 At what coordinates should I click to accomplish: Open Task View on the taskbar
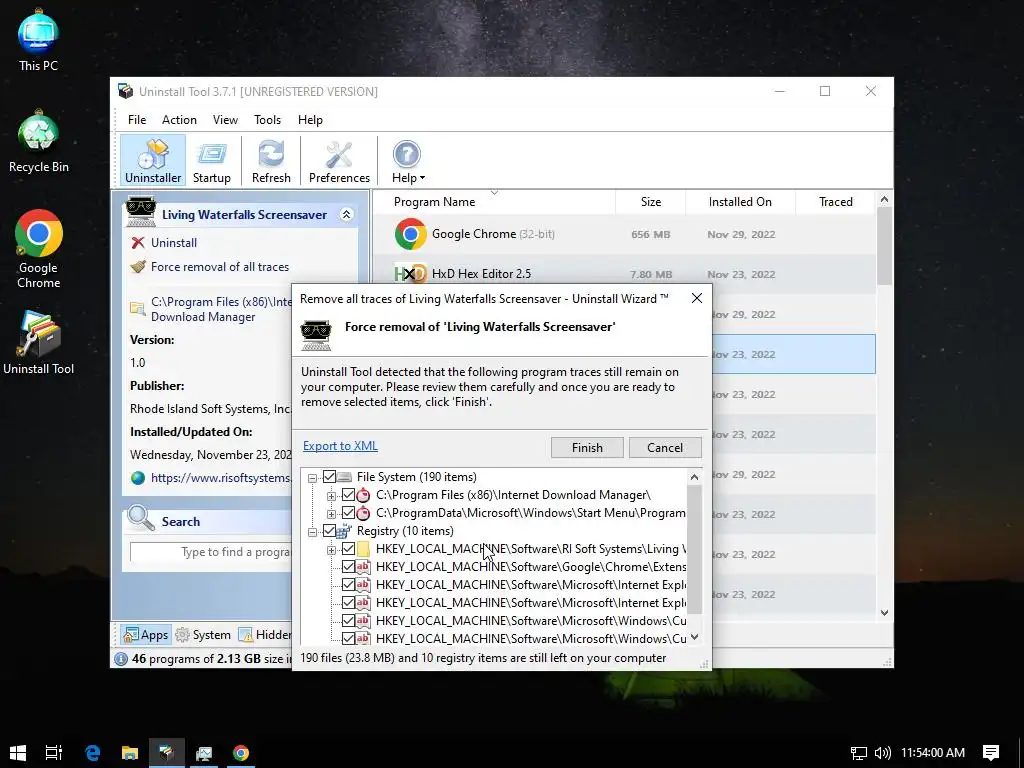[x=54, y=752]
